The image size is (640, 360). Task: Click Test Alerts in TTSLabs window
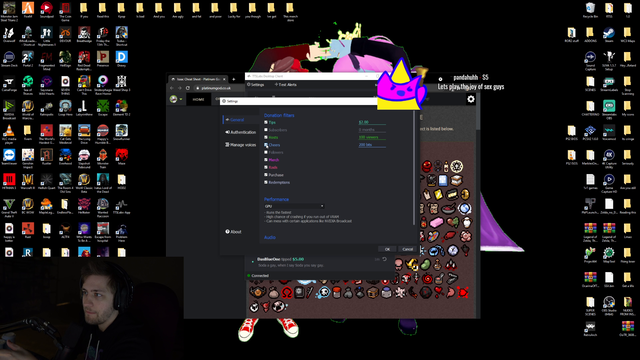pyautogui.click(x=286, y=84)
